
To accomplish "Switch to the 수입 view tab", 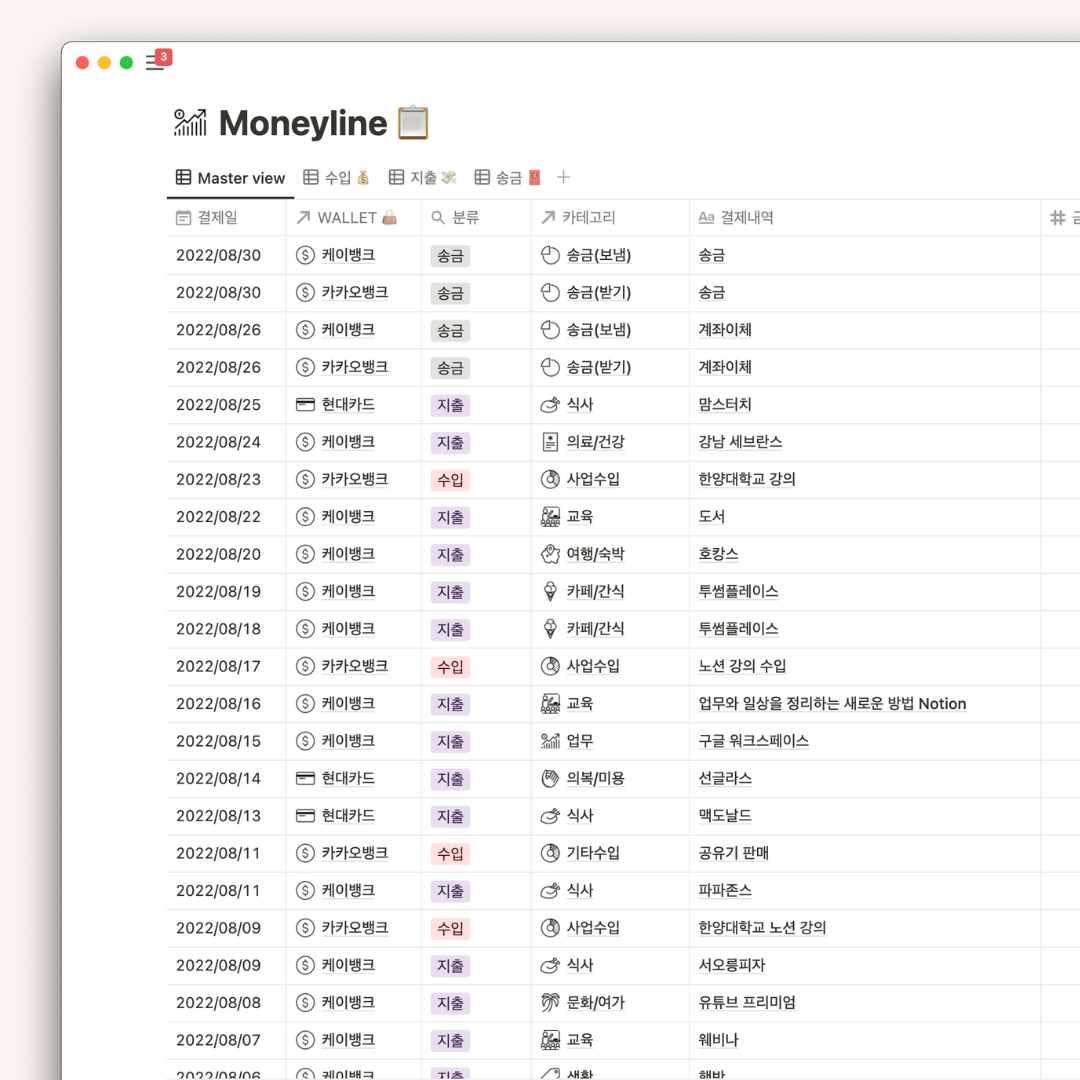I will coord(337,178).
